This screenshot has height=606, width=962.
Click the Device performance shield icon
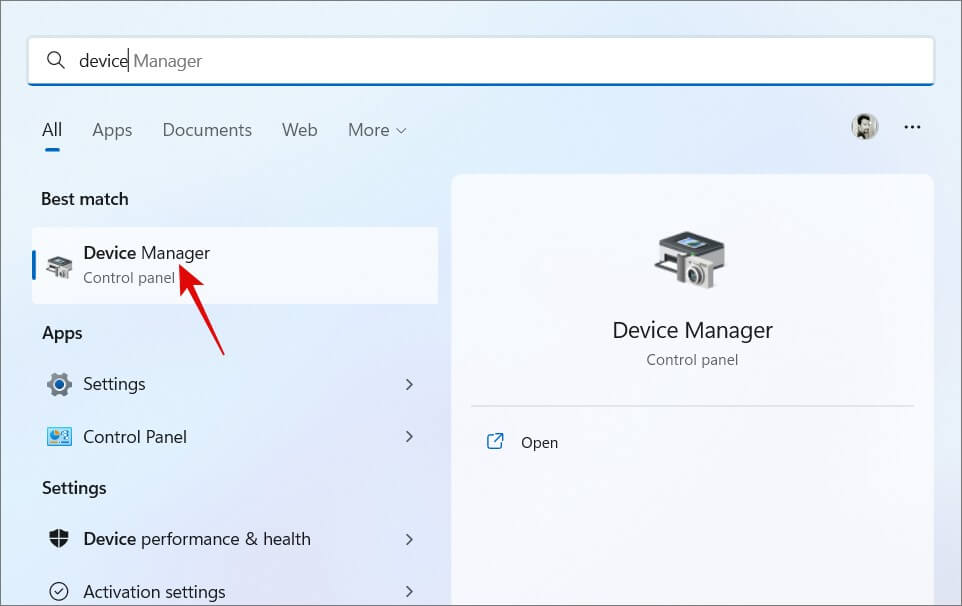(x=59, y=539)
